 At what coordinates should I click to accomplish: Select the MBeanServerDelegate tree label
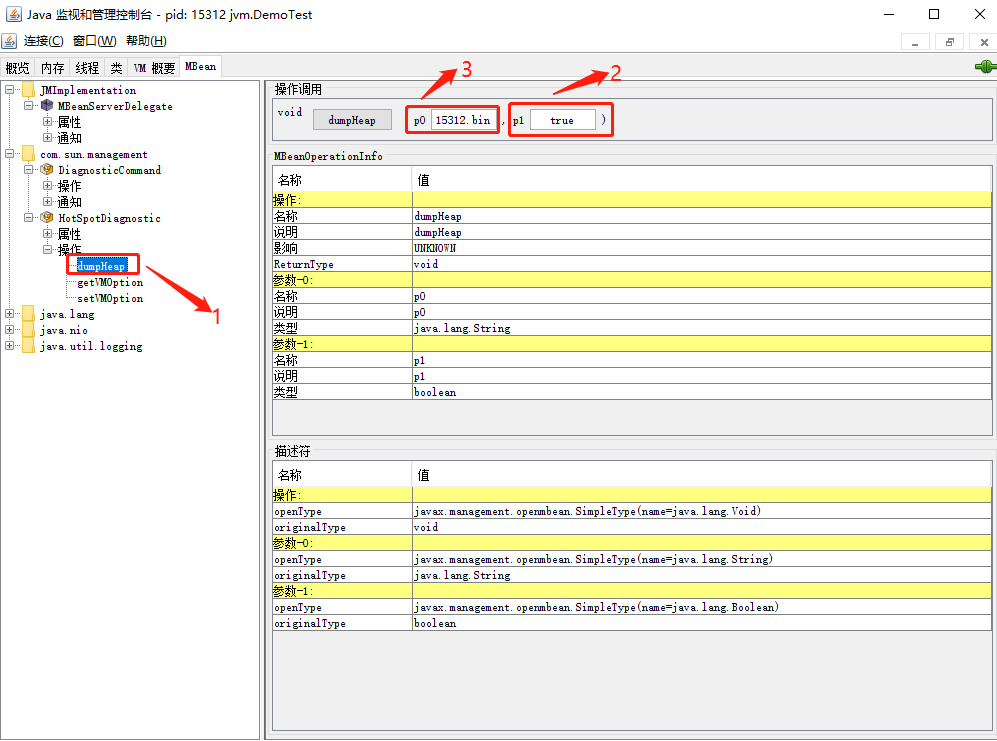click(x=115, y=106)
